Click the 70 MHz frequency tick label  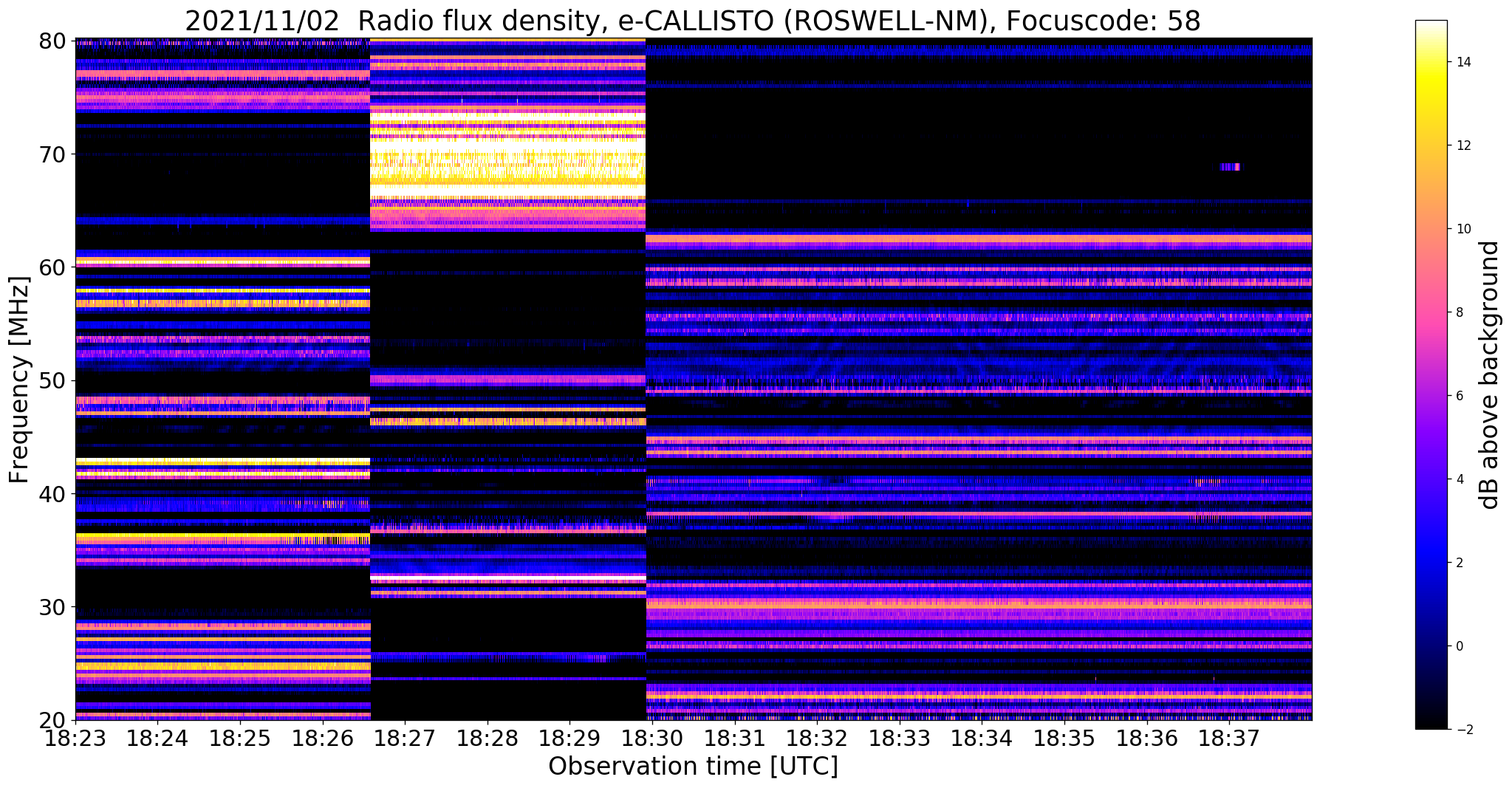click(52, 154)
